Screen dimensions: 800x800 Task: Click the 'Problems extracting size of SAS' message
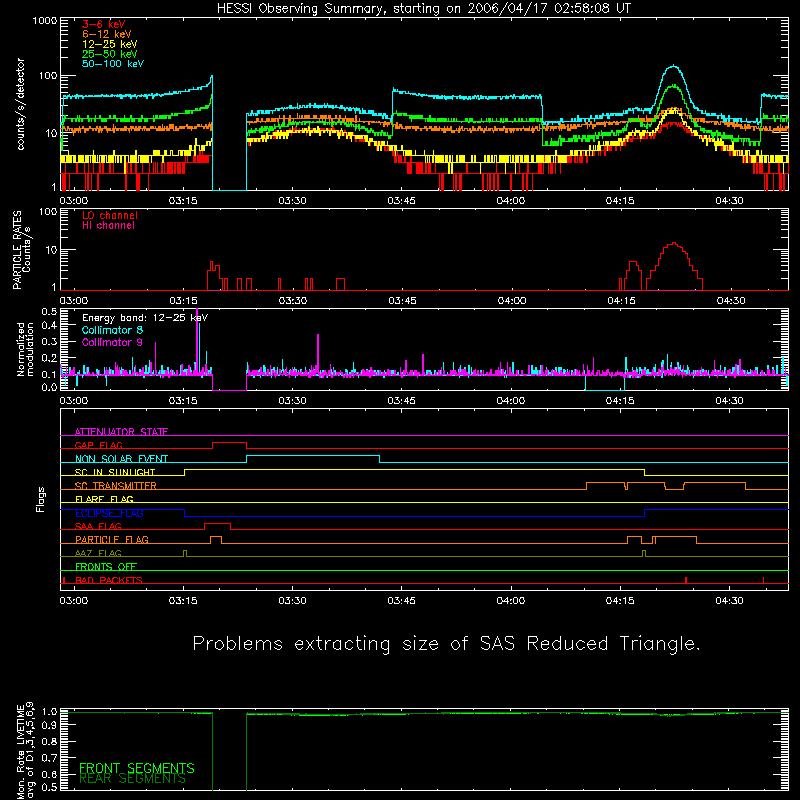pos(446,644)
